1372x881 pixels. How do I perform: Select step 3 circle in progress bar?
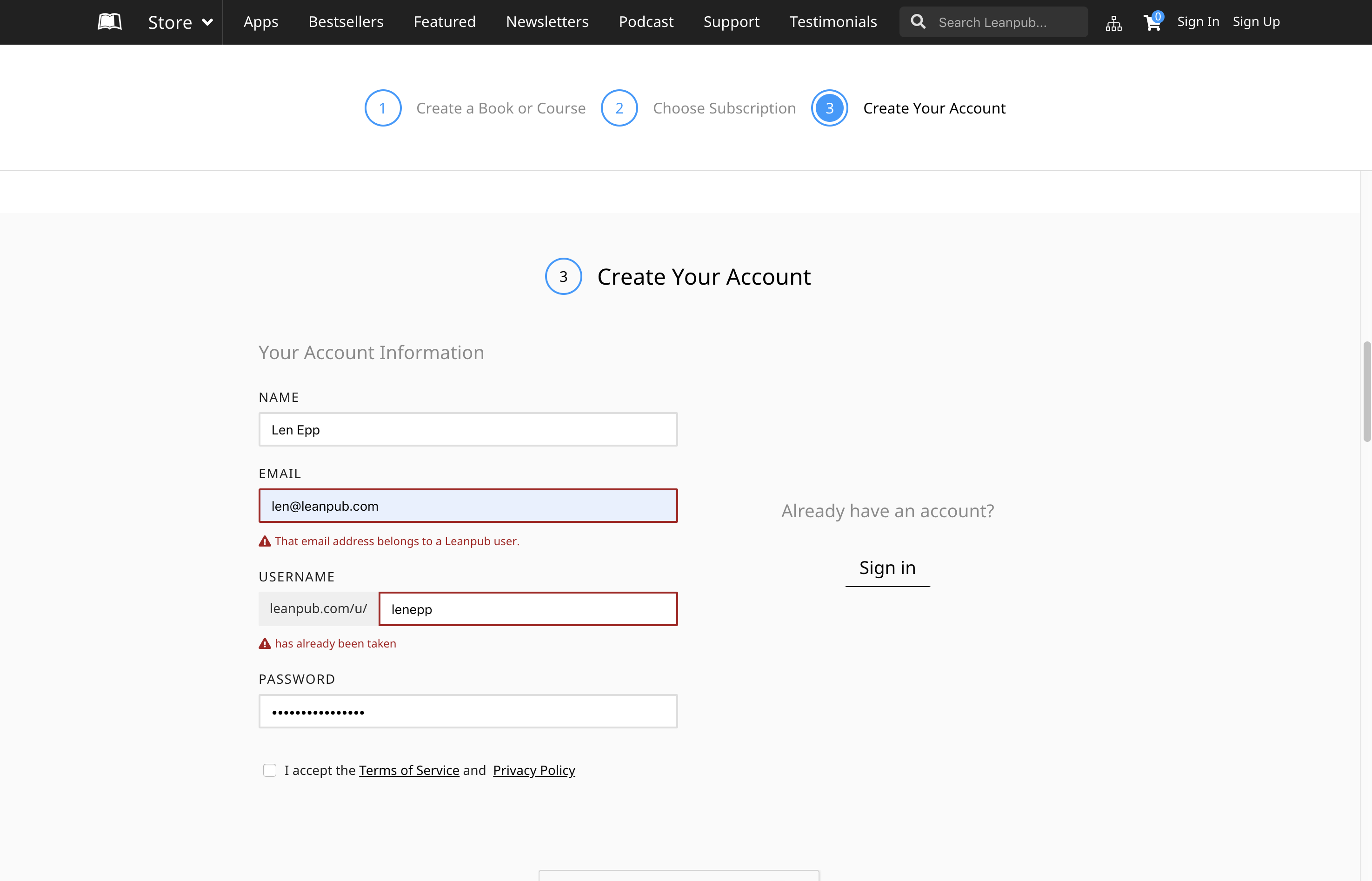click(x=829, y=108)
